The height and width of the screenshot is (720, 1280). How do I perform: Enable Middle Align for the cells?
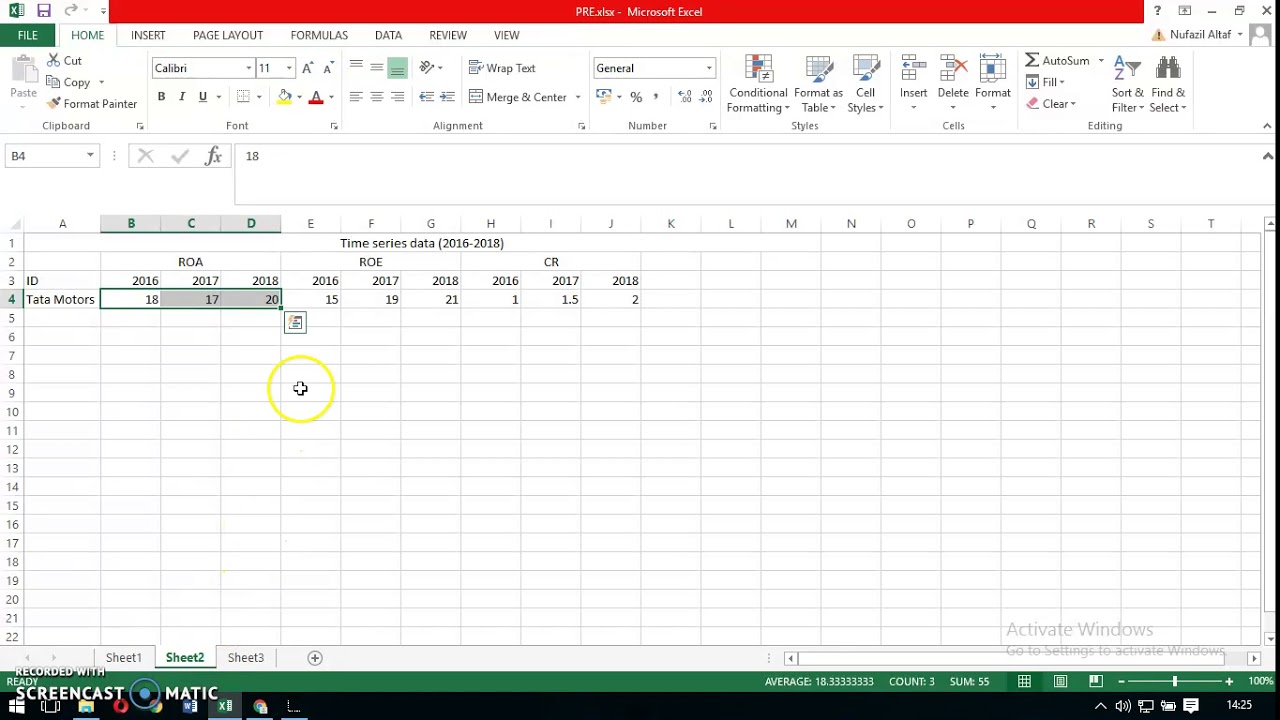click(377, 68)
